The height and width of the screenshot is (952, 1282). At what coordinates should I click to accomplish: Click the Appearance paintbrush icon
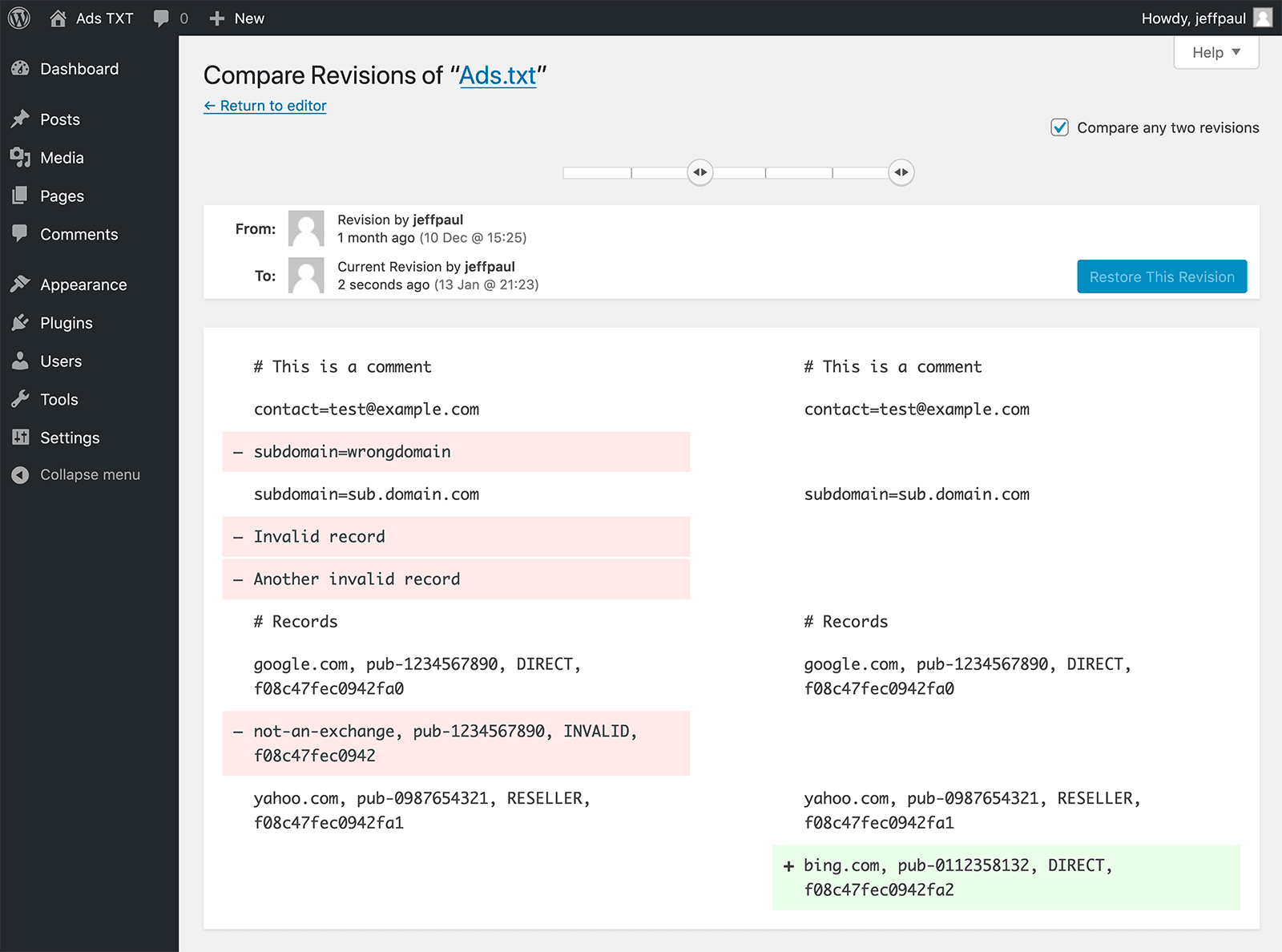tap(20, 284)
